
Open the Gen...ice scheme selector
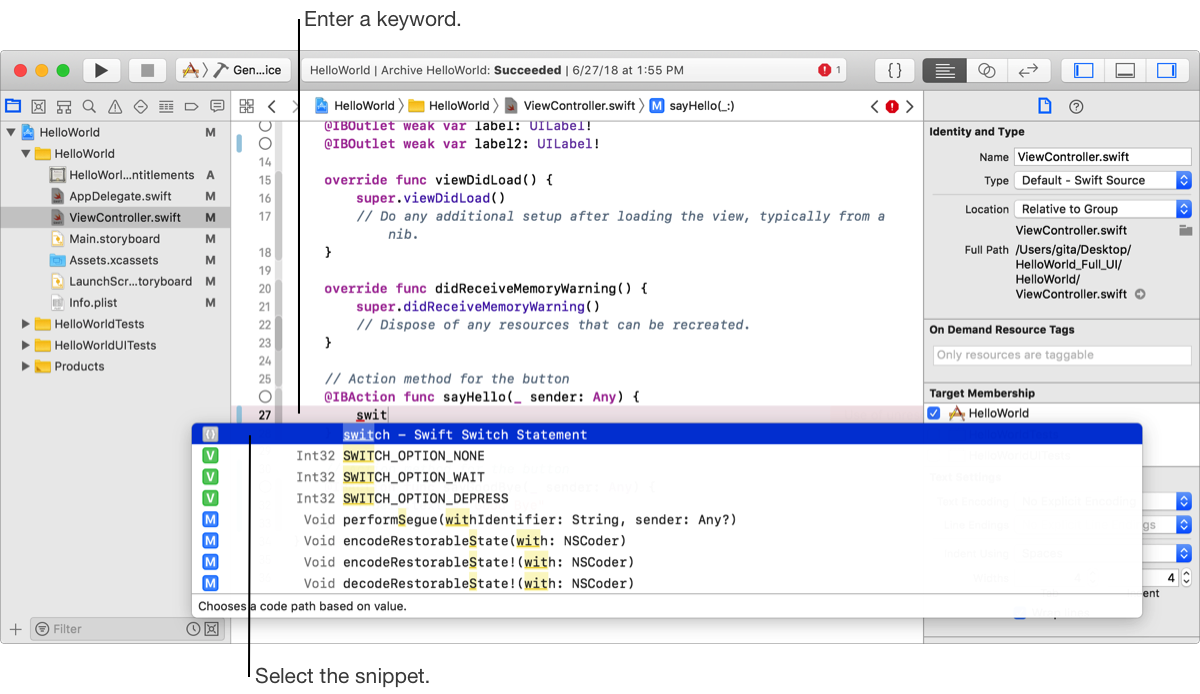(x=234, y=70)
